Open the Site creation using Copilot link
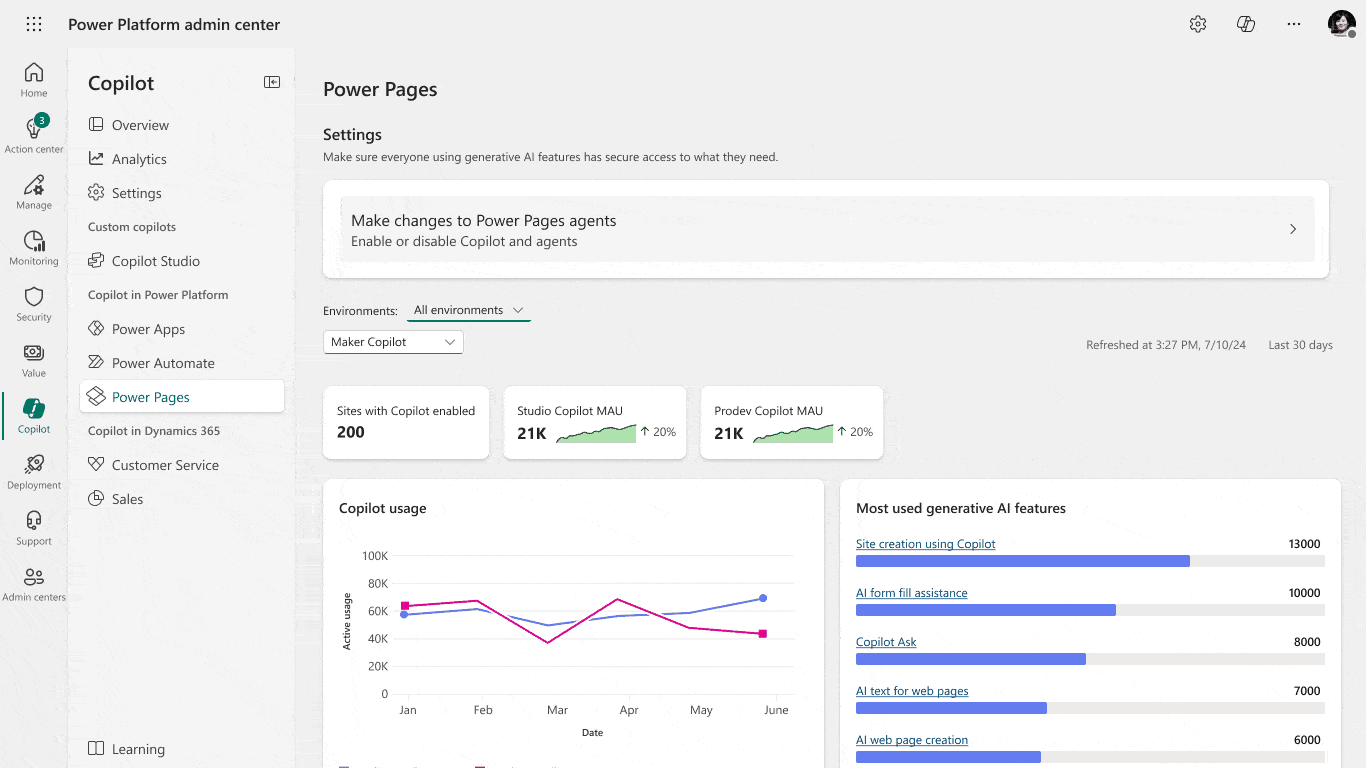Image resolution: width=1366 pixels, height=768 pixels. click(x=925, y=544)
